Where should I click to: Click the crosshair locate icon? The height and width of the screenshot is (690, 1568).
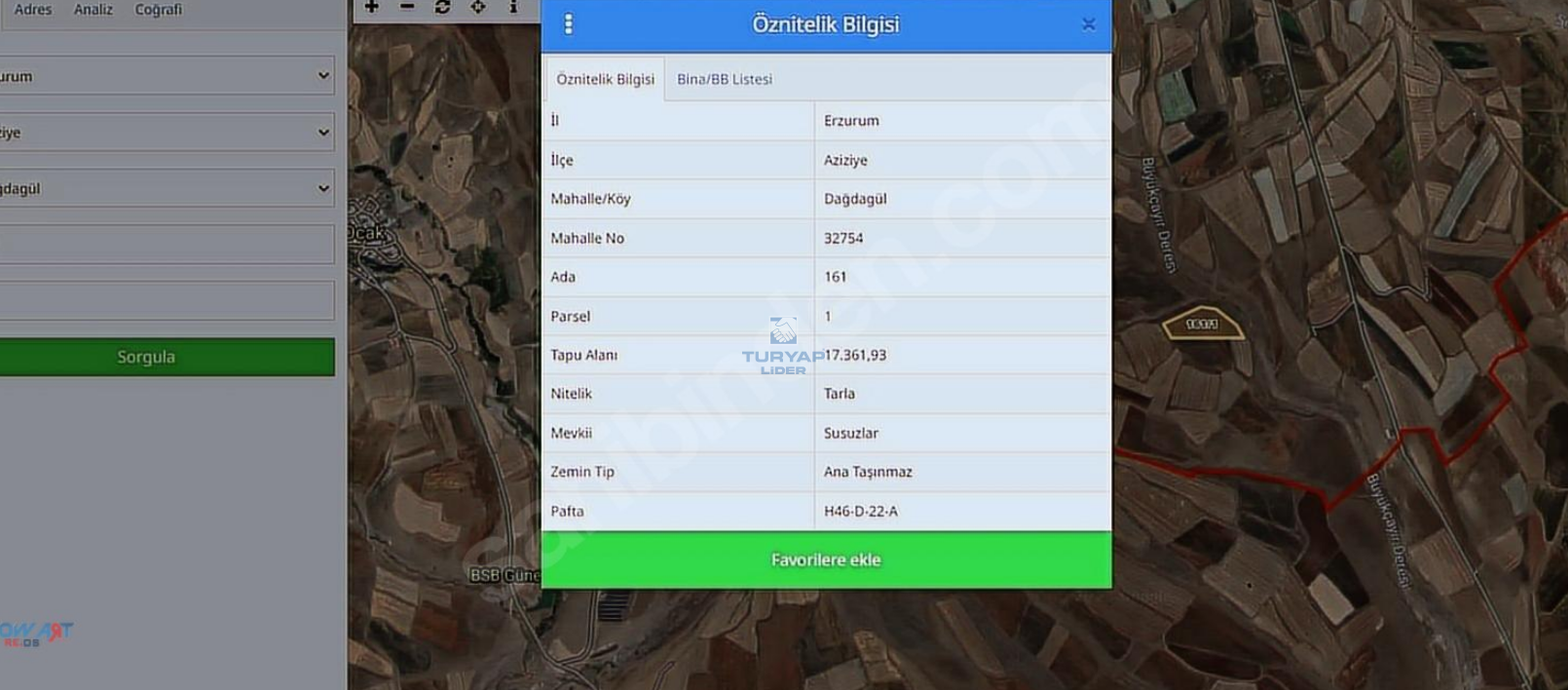pyautogui.click(x=478, y=7)
